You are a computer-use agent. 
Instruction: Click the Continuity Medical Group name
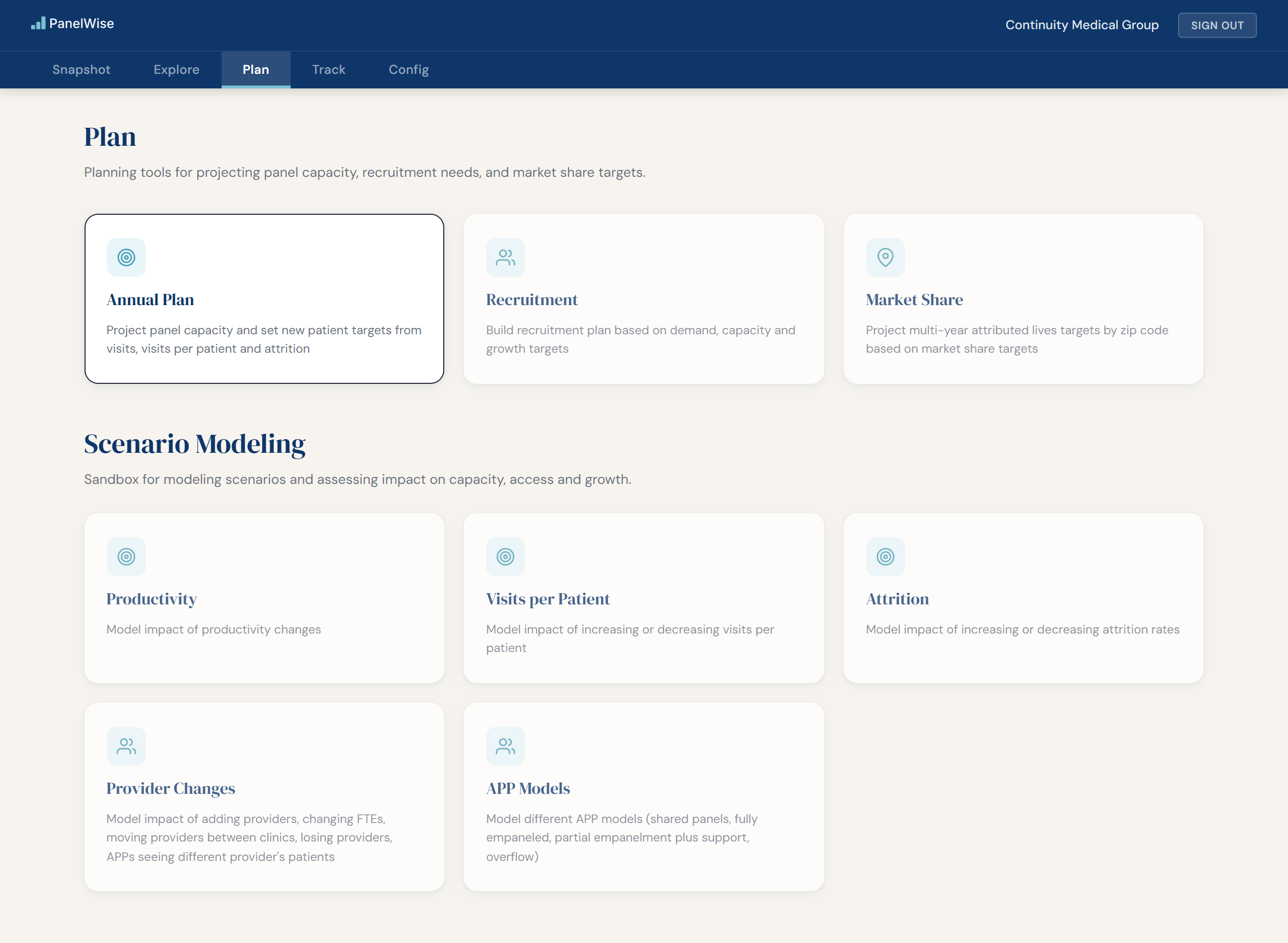tap(1082, 25)
